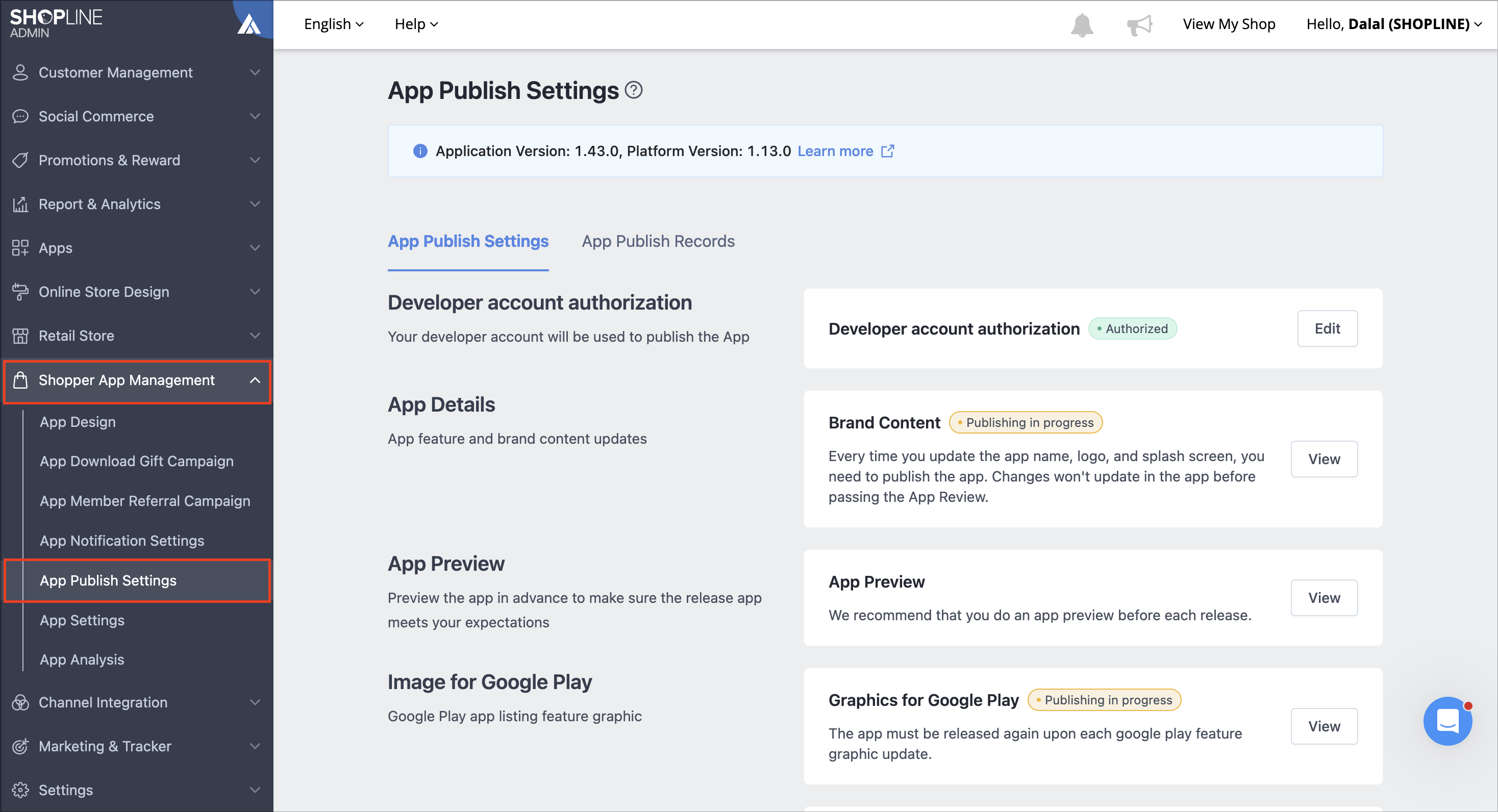Screen dimensions: 1498x812
Task: Open the Help dropdown menu
Action: (x=416, y=24)
